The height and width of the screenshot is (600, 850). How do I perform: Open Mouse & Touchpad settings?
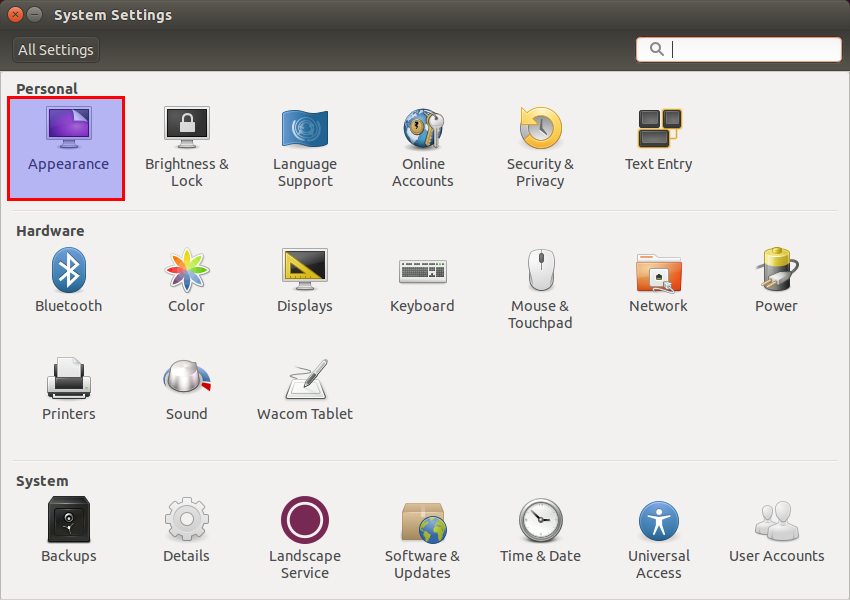tap(540, 289)
